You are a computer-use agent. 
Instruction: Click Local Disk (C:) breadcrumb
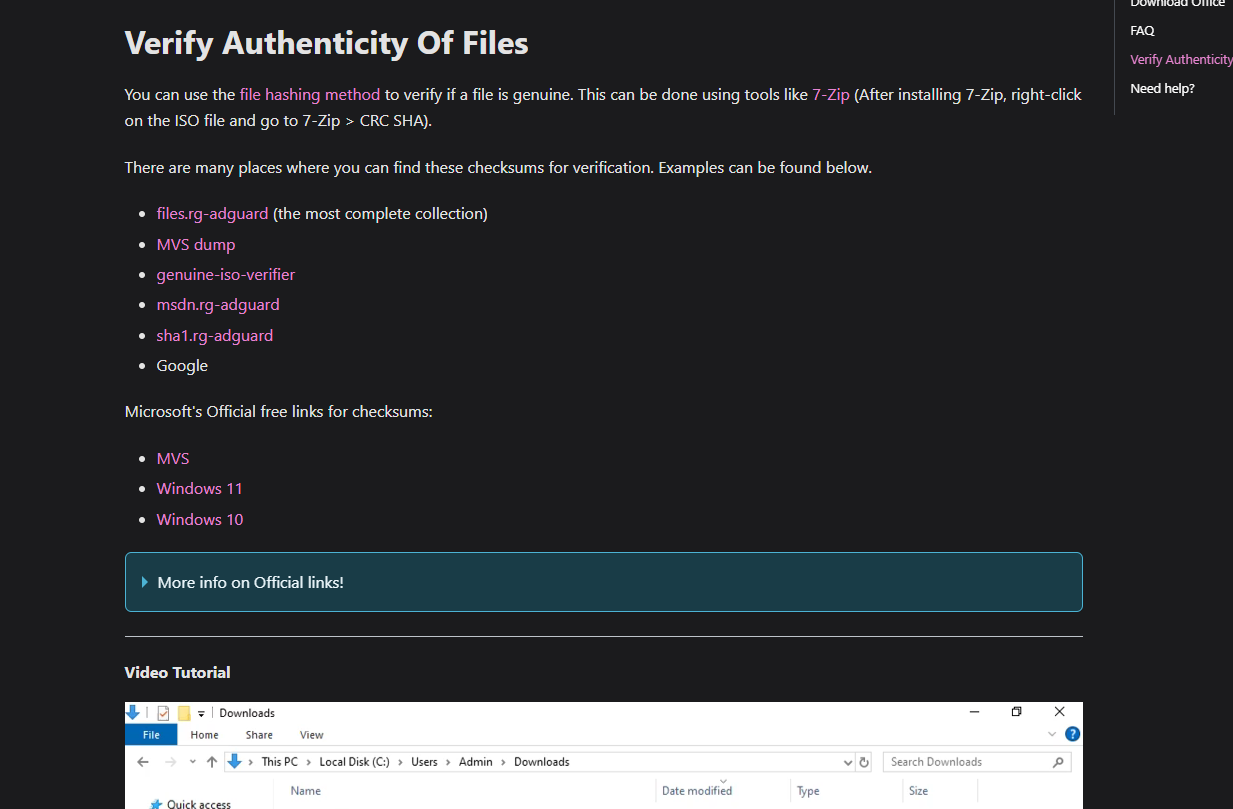coord(355,762)
